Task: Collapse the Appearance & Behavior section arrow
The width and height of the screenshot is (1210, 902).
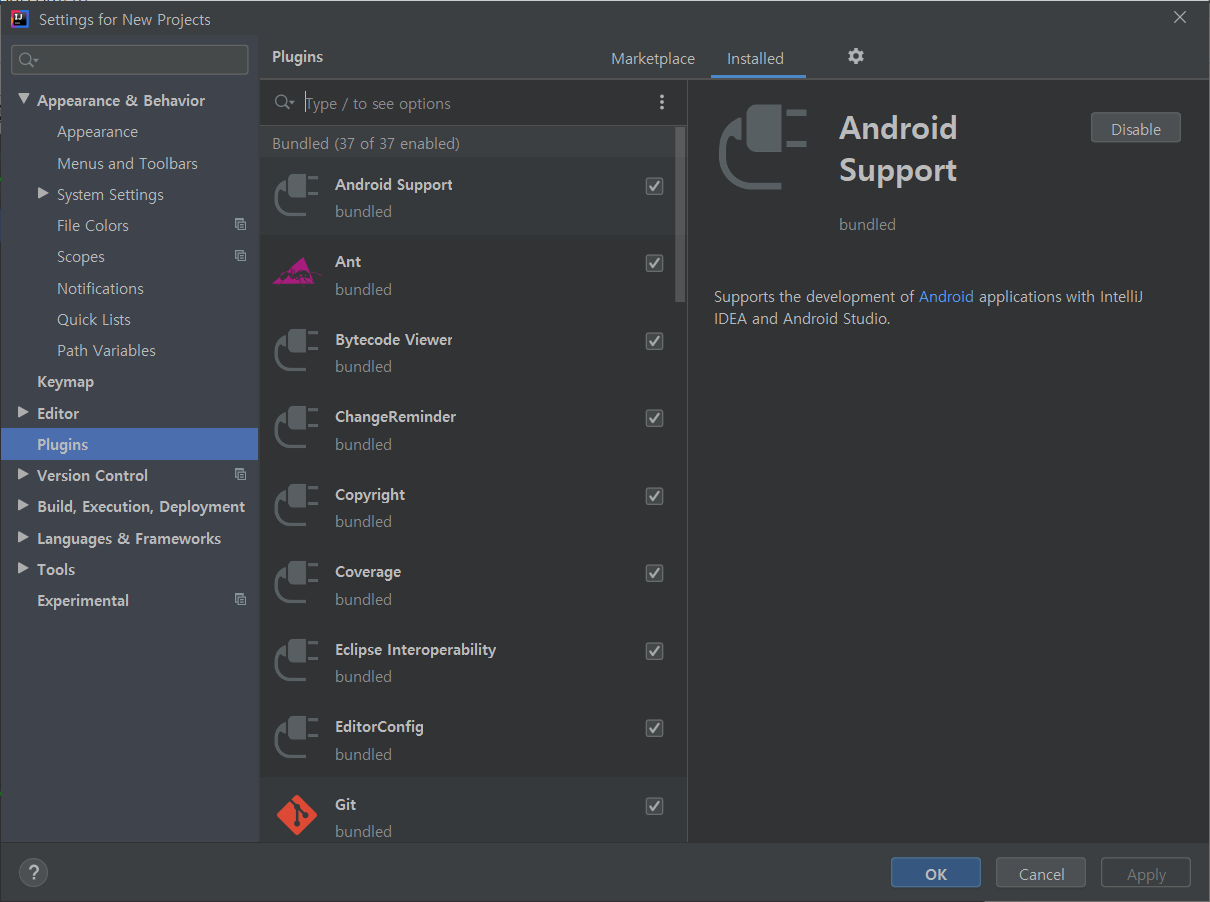Action: 24,99
